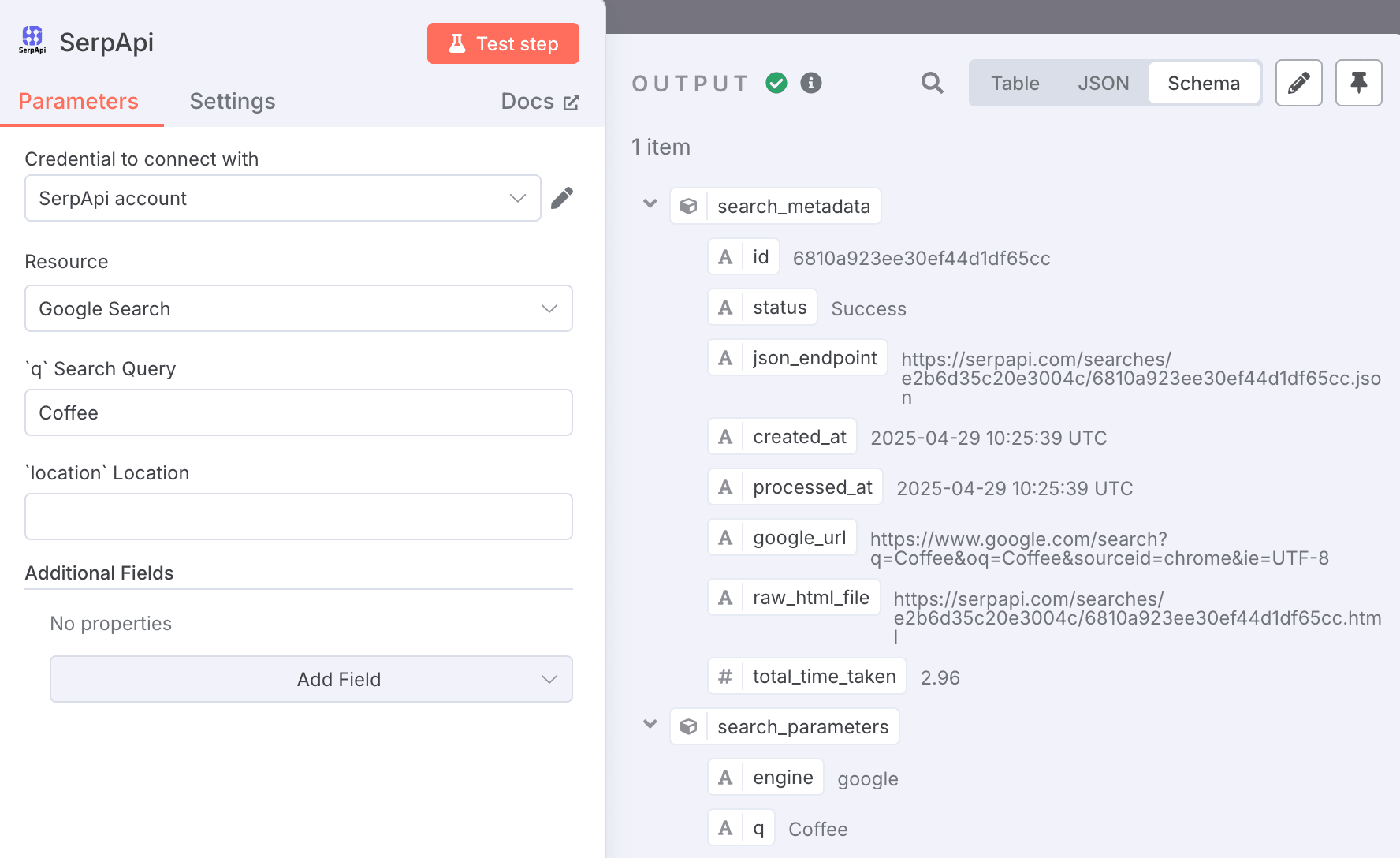
Task: Open the Resource dropdown showing Google Search
Action: coord(299,308)
